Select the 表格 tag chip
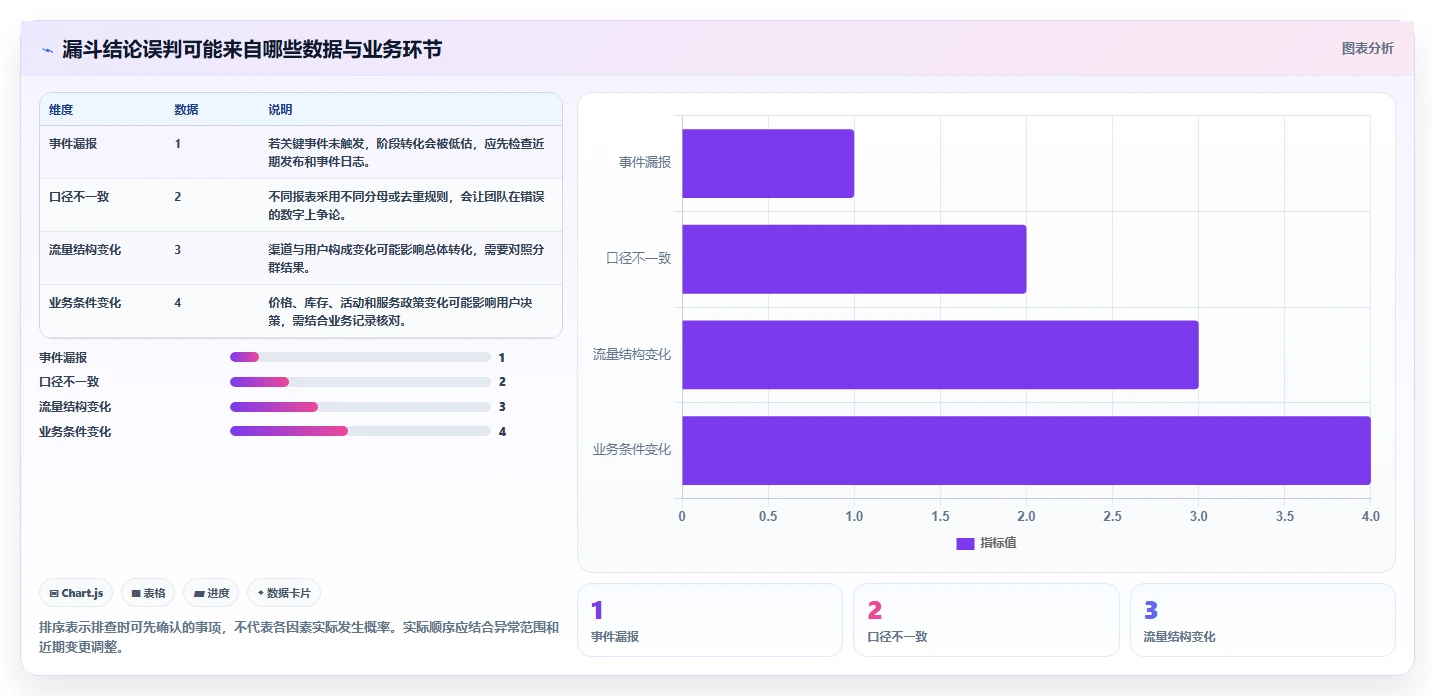This screenshot has width=1435, height=696. (148, 593)
